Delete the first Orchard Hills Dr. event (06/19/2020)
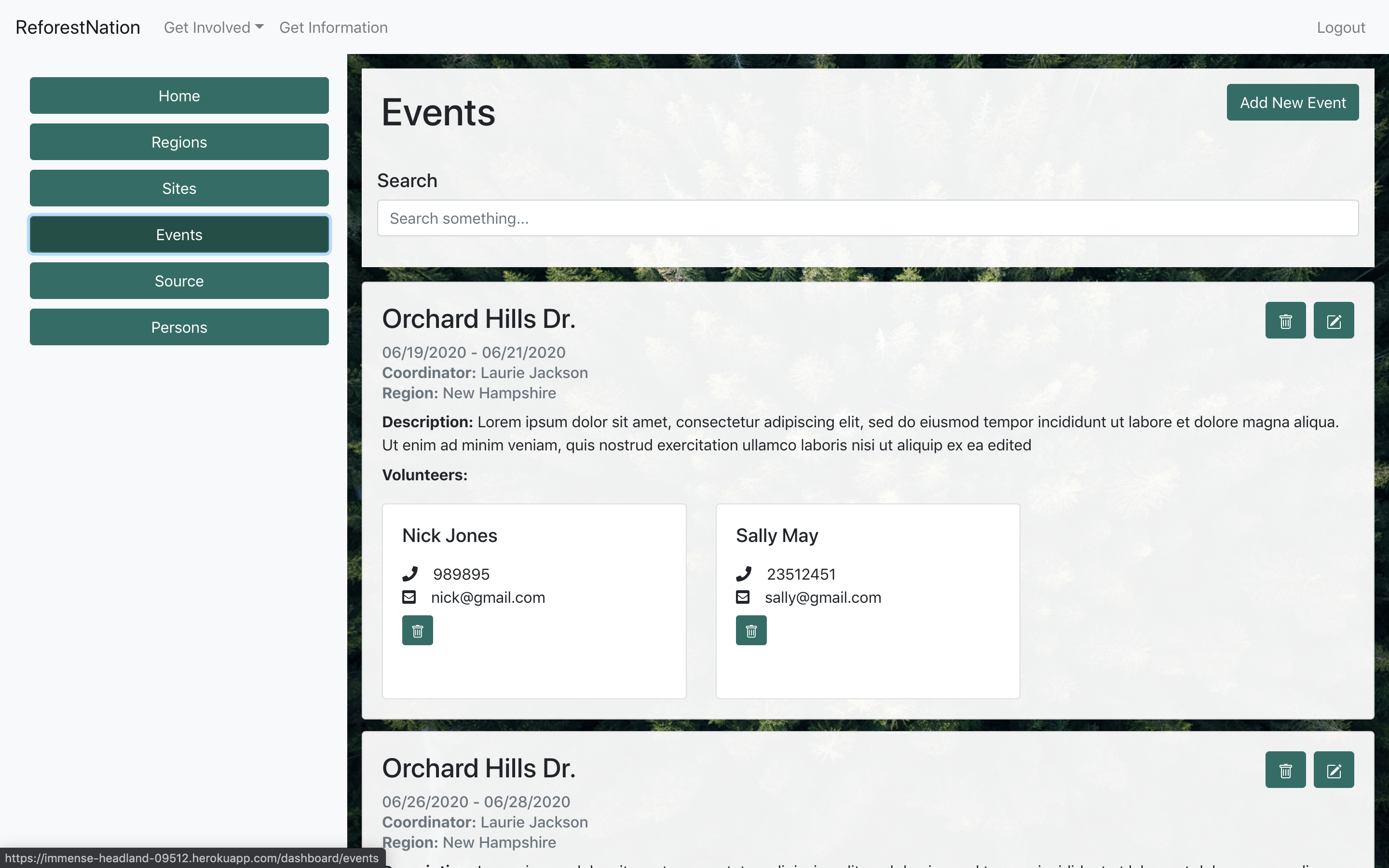 click(1285, 320)
